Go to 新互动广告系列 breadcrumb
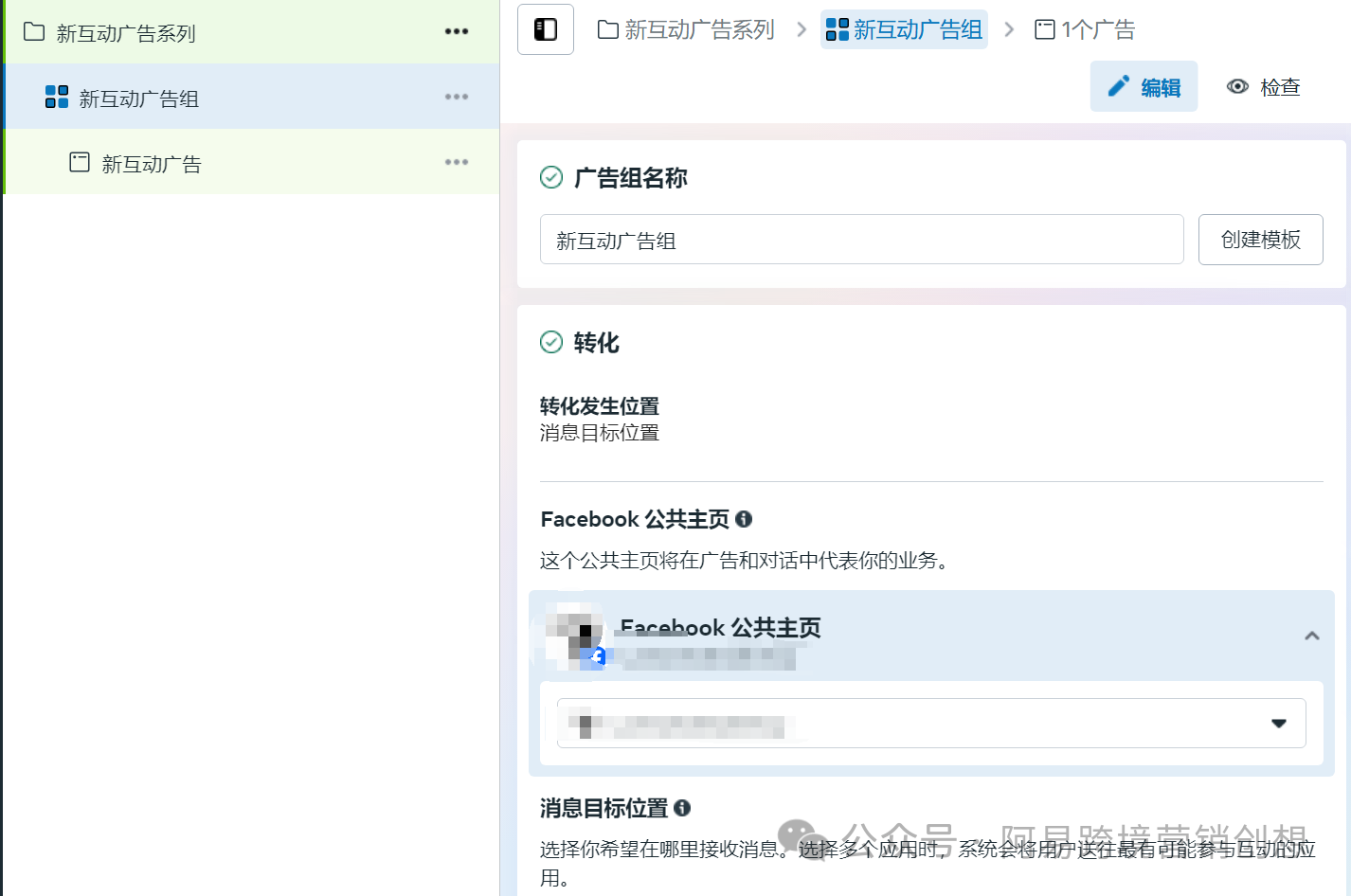 687,29
